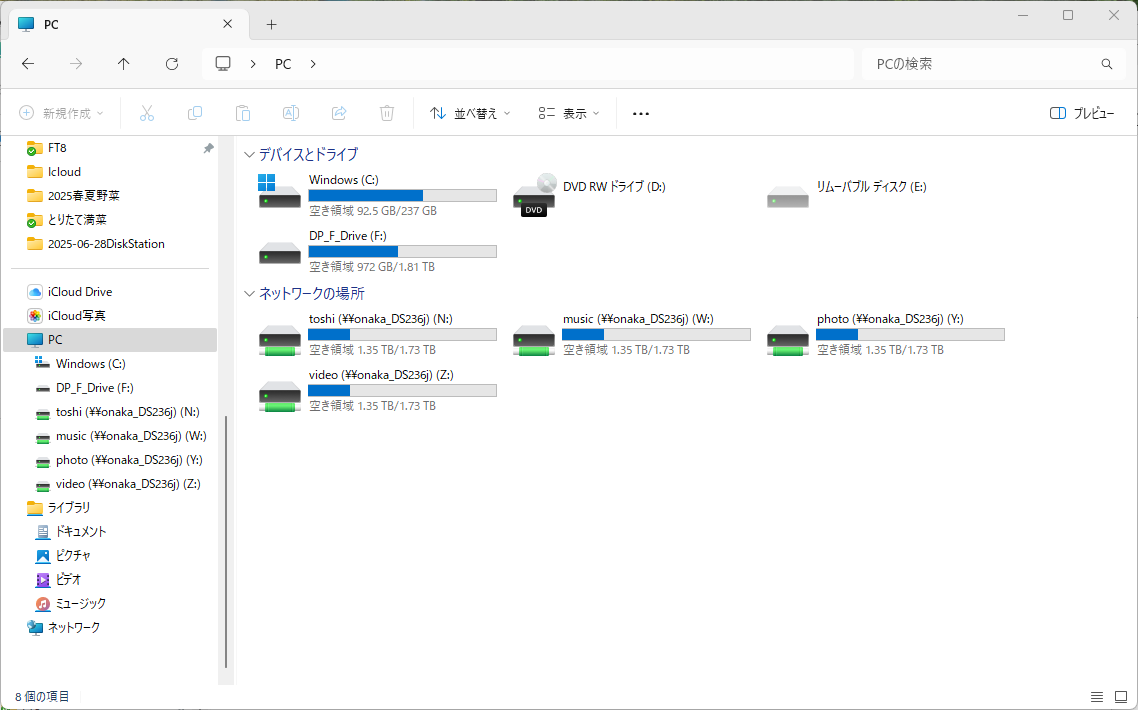Click the pin icon beside FT8
Image resolution: width=1138 pixels, height=710 pixels.
[208, 148]
